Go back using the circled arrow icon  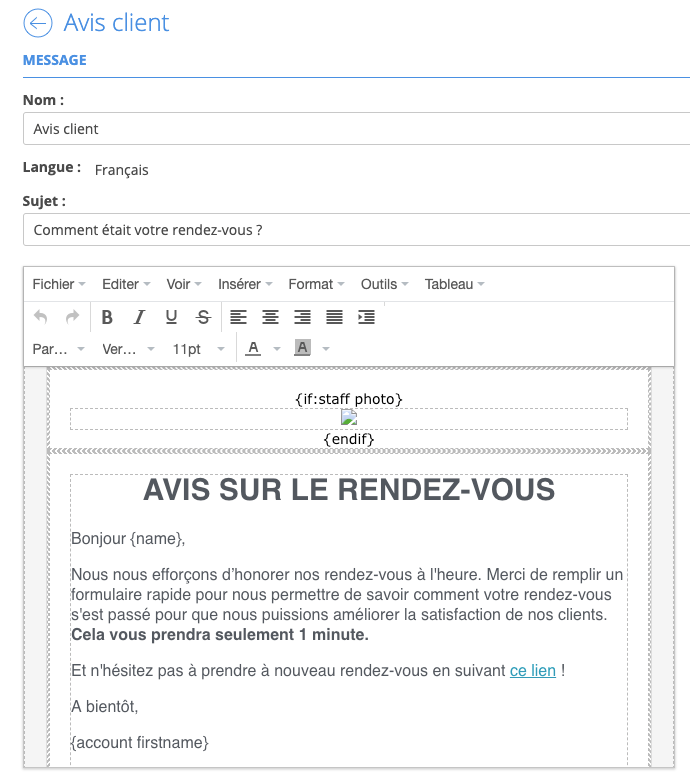(x=38, y=23)
